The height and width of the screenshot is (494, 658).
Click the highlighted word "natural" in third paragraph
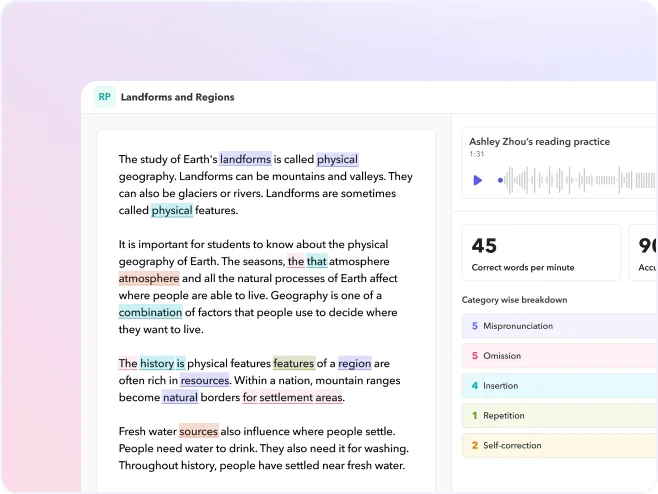pos(180,398)
